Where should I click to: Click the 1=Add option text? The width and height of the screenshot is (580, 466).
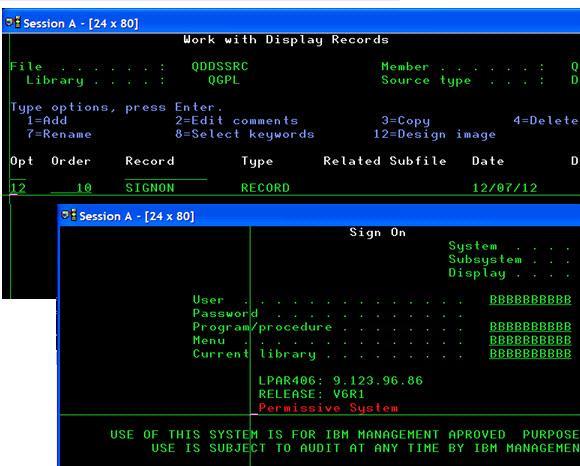tap(47, 121)
